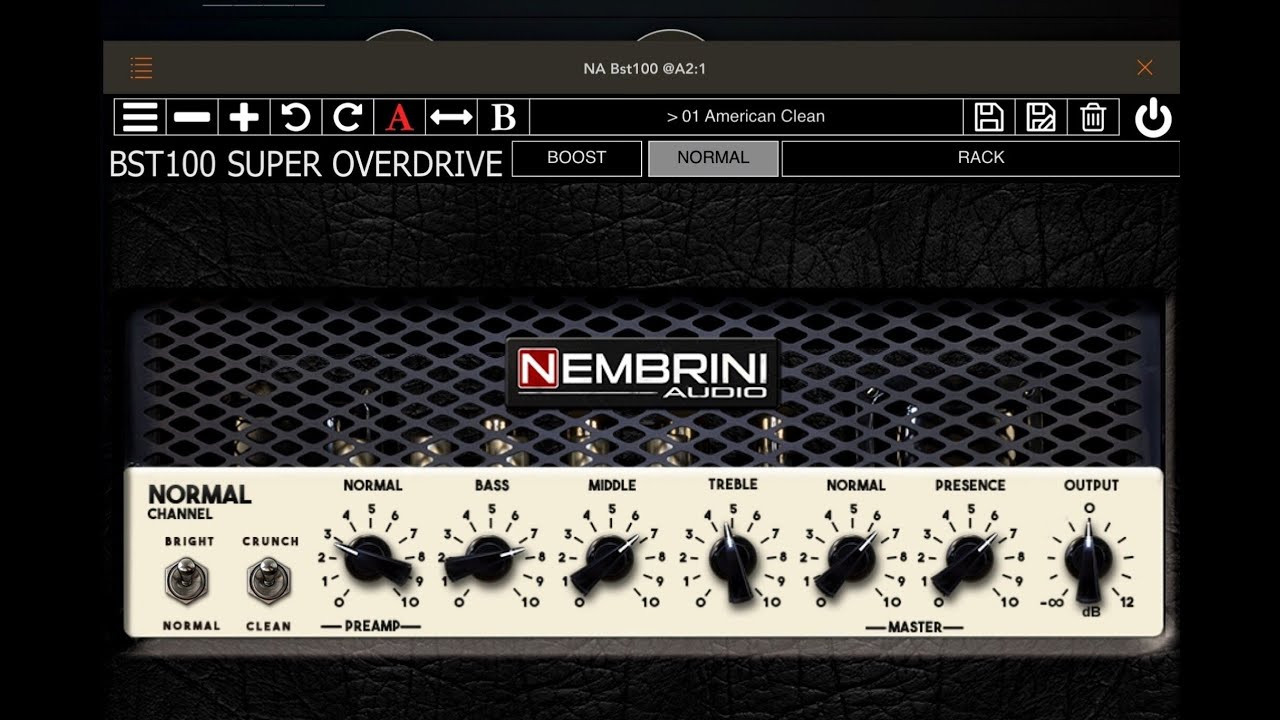The height and width of the screenshot is (720, 1280).
Task: Delete the current preset
Action: pyautogui.click(x=1093, y=117)
